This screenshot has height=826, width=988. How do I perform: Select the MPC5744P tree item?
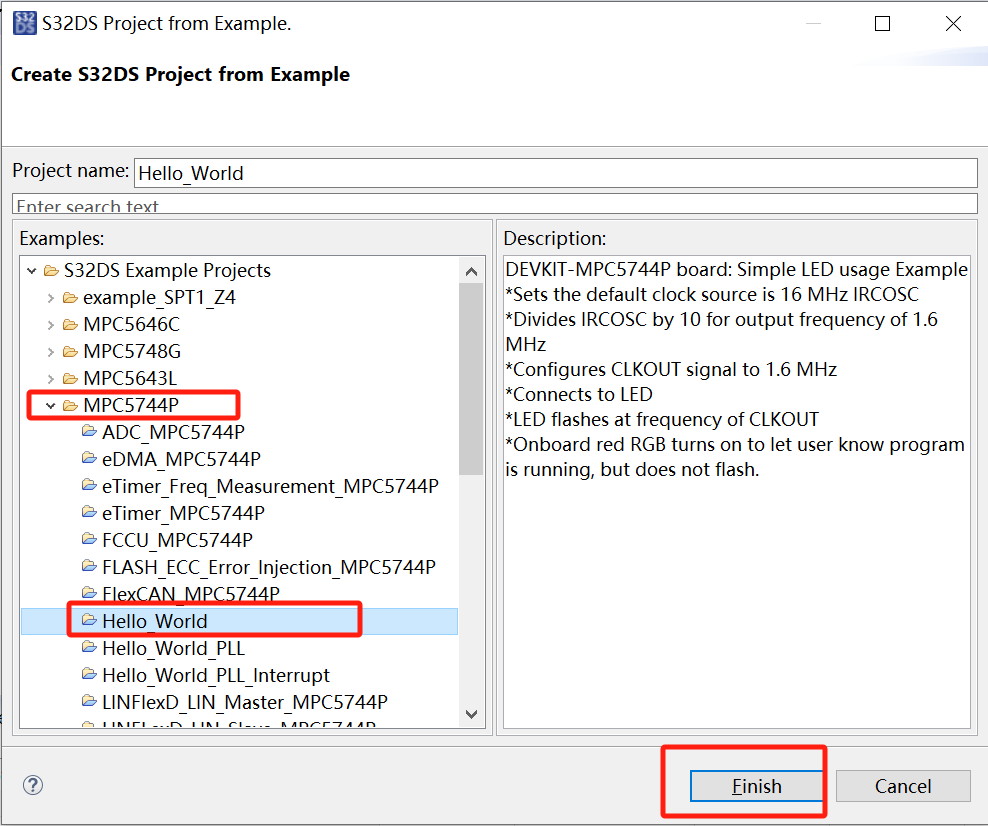pyautogui.click(x=130, y=405)
